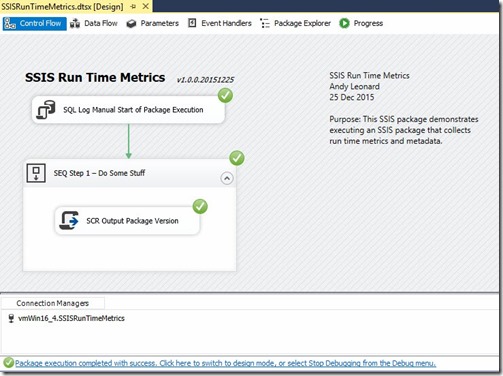This screenshot has width=503, height=376.
Task: Click the Purpose description annotation
Action: click(404, 130)
